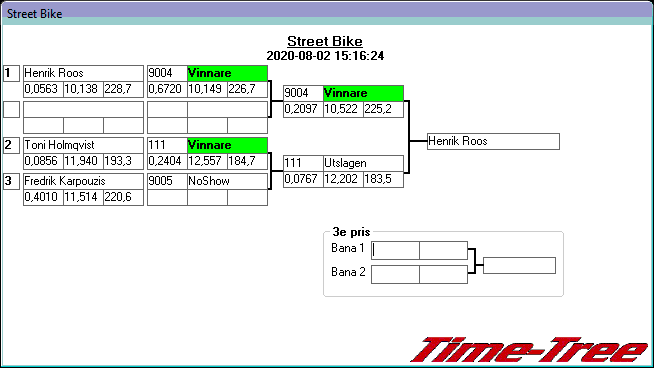The height and width of the screenshot is (368, 654).
Task: Select the Henrik Roos name field
Action: pos(83,73)
